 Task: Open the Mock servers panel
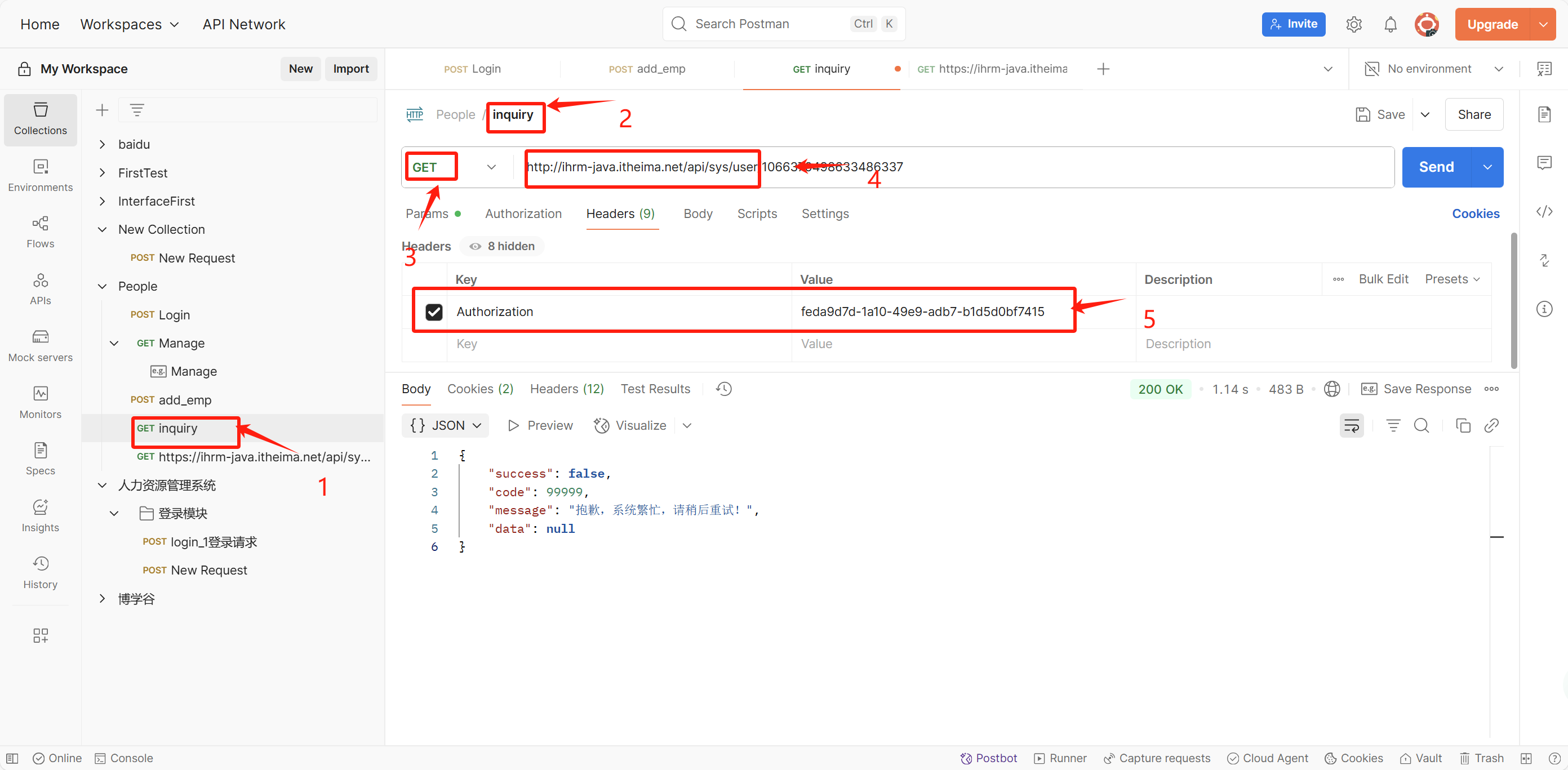tap(40, 346)
